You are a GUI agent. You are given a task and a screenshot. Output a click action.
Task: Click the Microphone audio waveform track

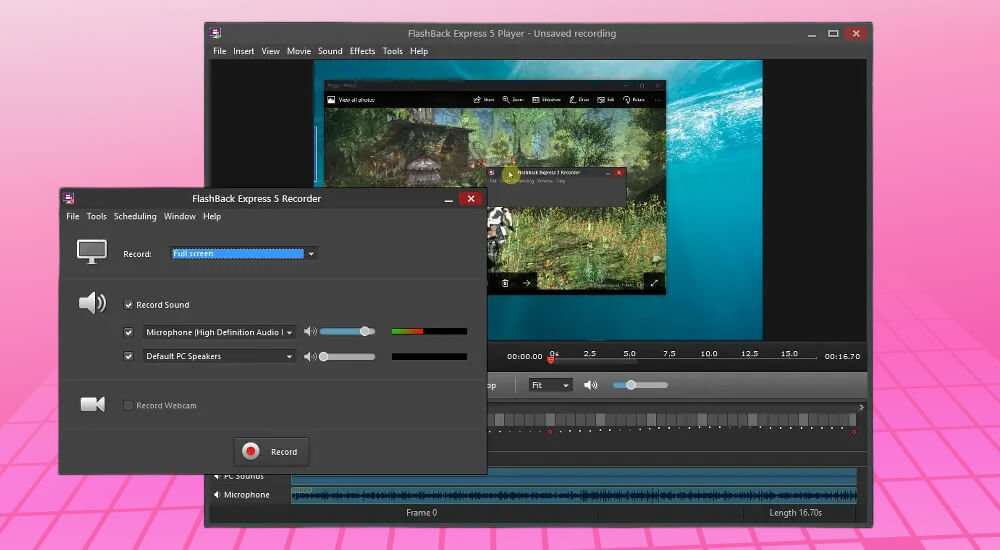coord(573,495)
